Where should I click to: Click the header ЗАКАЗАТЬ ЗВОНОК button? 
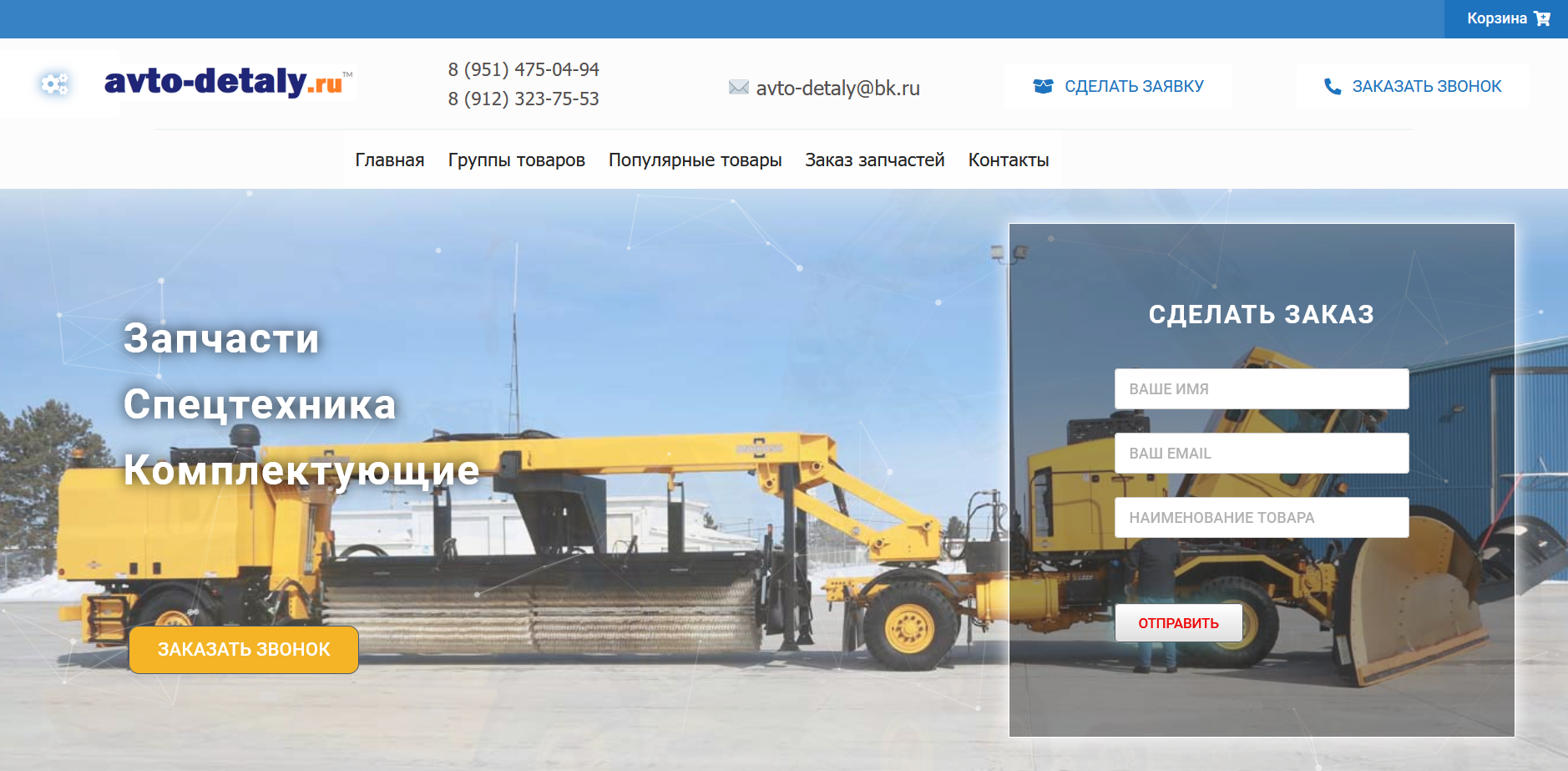pos(1413,86)
